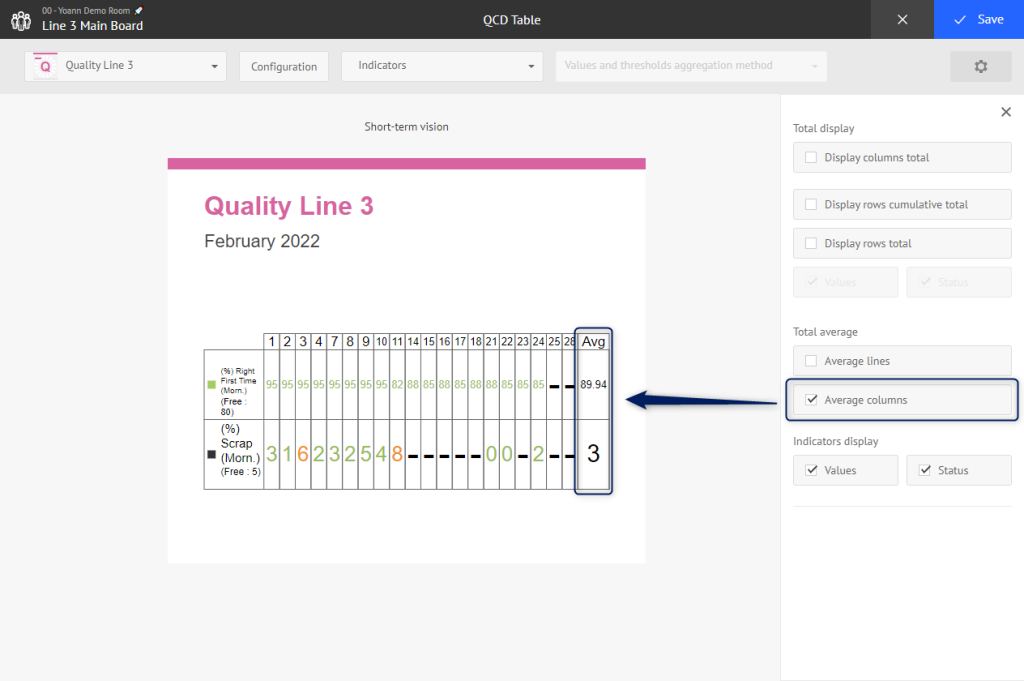Screen dimensions: 1024x681
Task: Turn on Average lines
Action: (x=811, y=360)
